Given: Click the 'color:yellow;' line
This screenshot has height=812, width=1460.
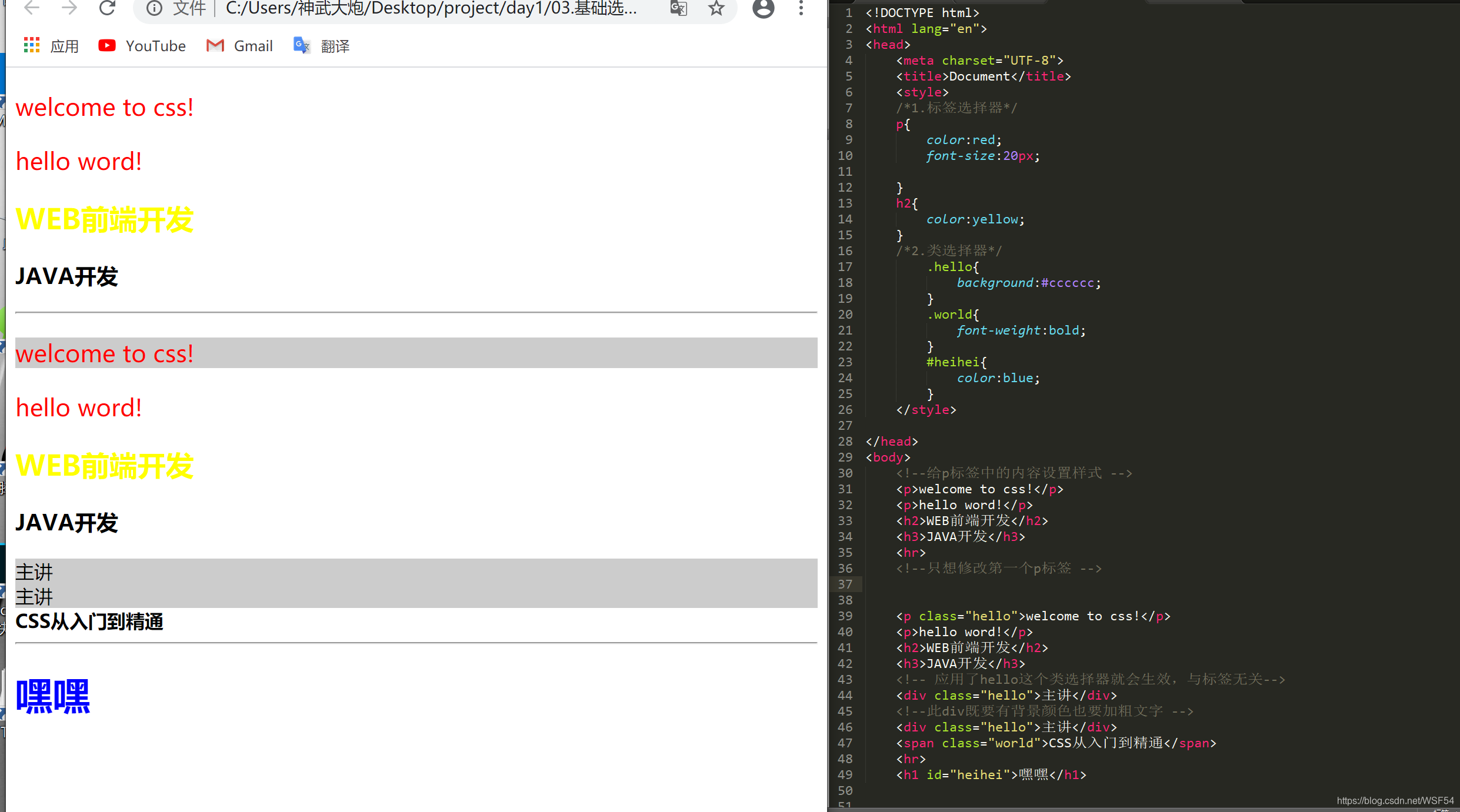Looking at the screenshot, I should tap(975, 219).
